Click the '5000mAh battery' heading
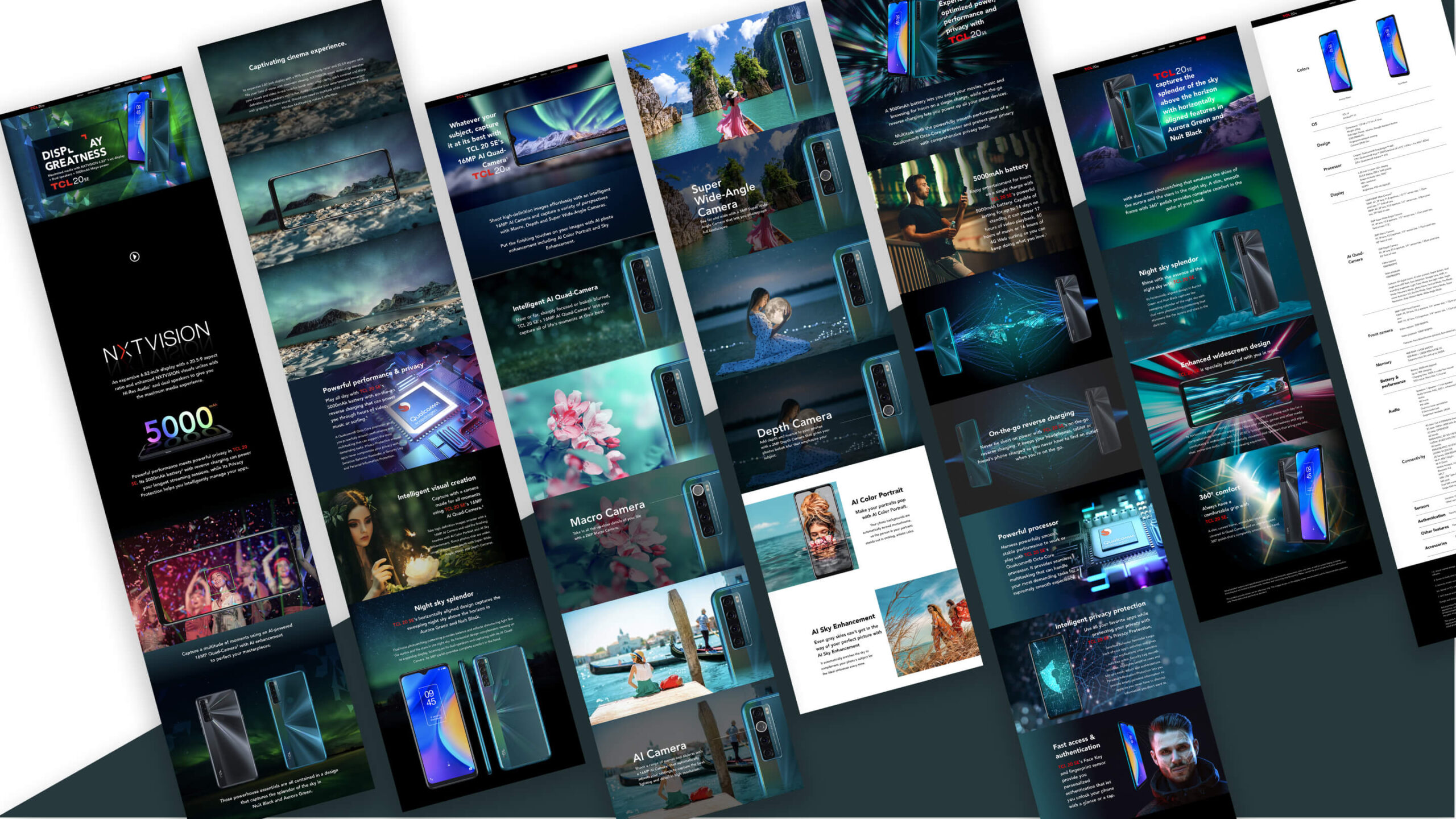Image resolution: width=1456 pixels, height=819 pixels. pyautogui.click(x=1001, y=172)
